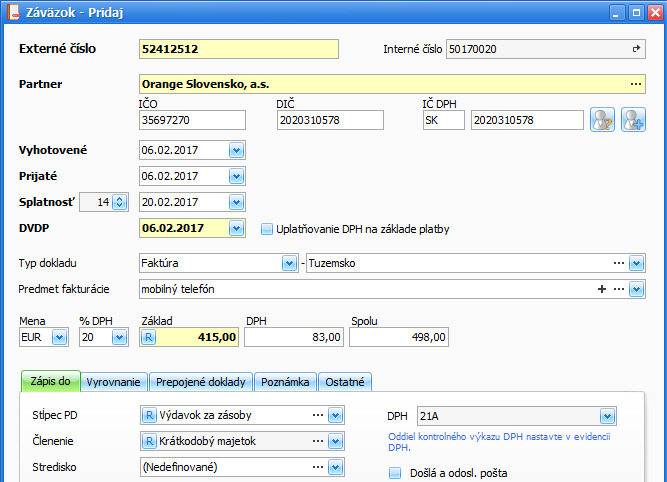Maximize the Záväzok window
667x482 pixels.
click(x=636, y=13)
